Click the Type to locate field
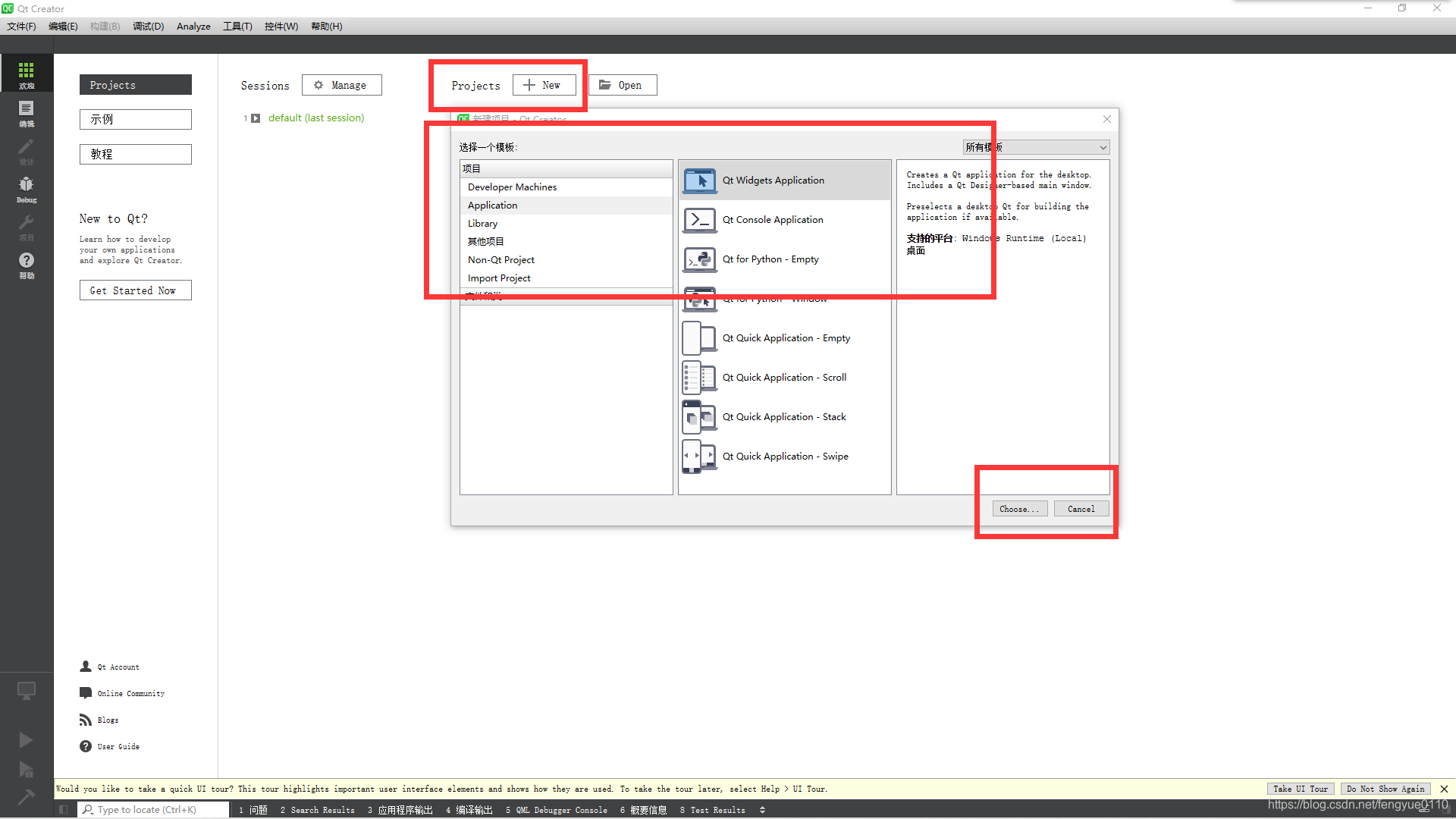Viewport: 1456px width, 819px height. (x=152, y=810)
